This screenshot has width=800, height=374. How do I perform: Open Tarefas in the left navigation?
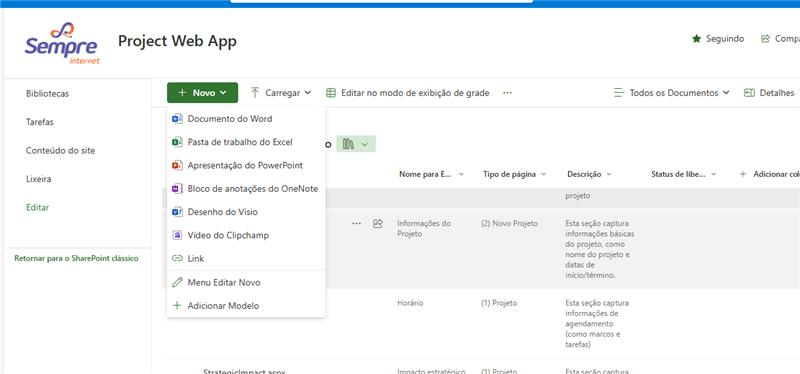tap(40, 122)
